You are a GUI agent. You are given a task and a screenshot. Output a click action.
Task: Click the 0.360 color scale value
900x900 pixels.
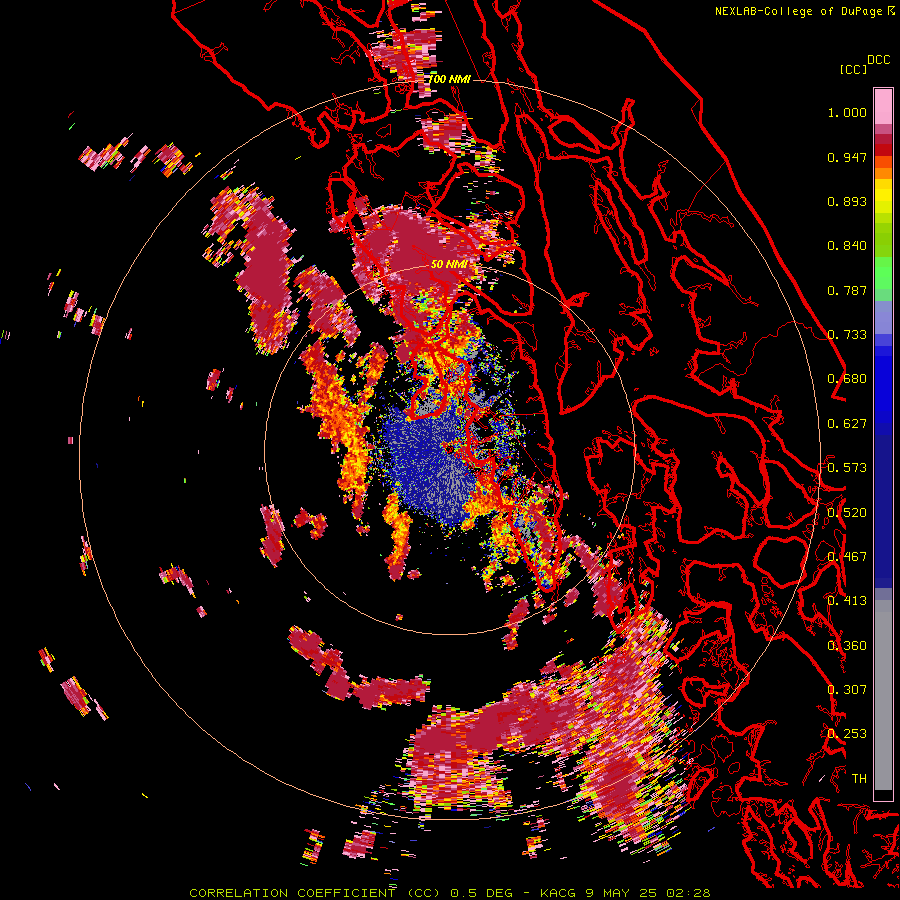point(847,645)
